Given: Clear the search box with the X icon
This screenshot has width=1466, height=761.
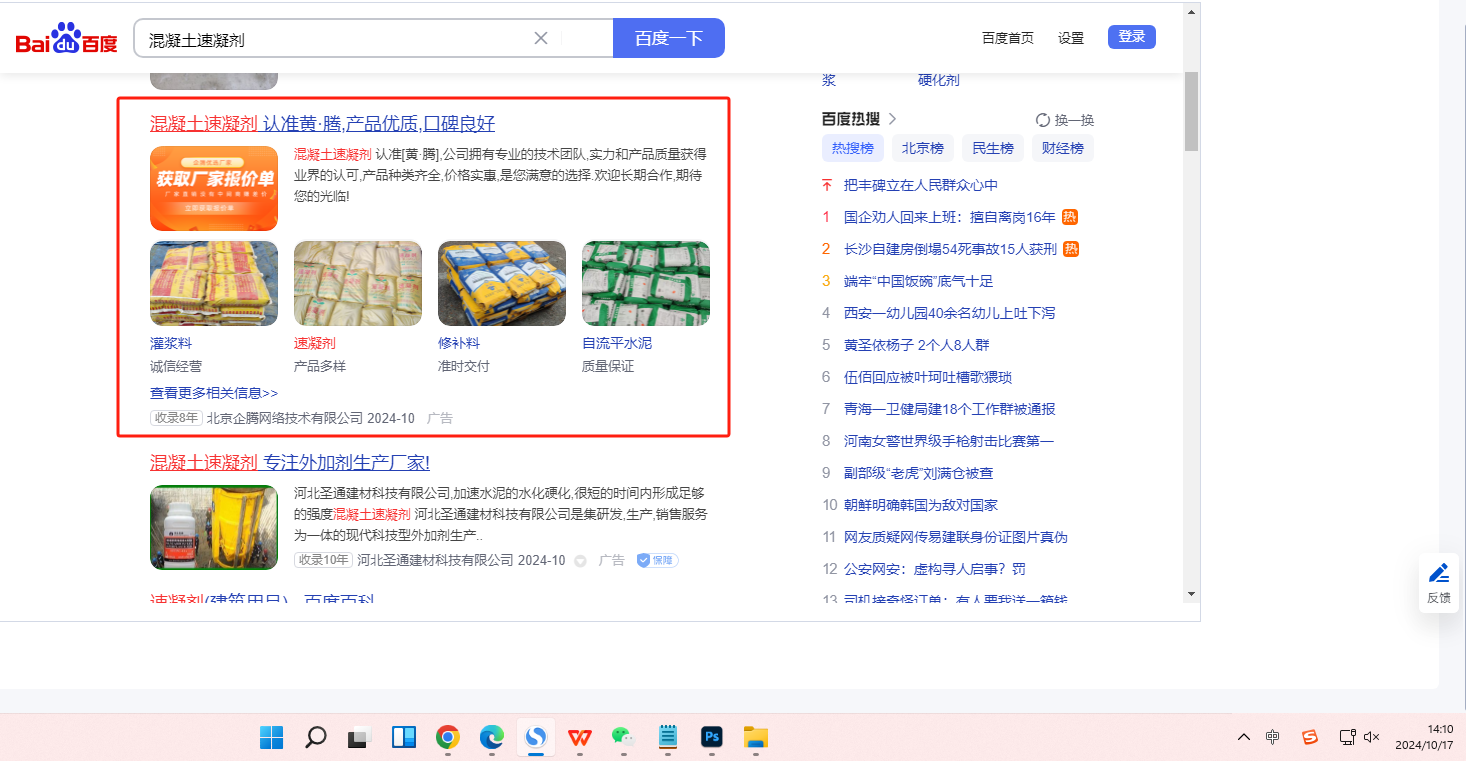Looking at the screenshot, I should click(x=541, y=38).
